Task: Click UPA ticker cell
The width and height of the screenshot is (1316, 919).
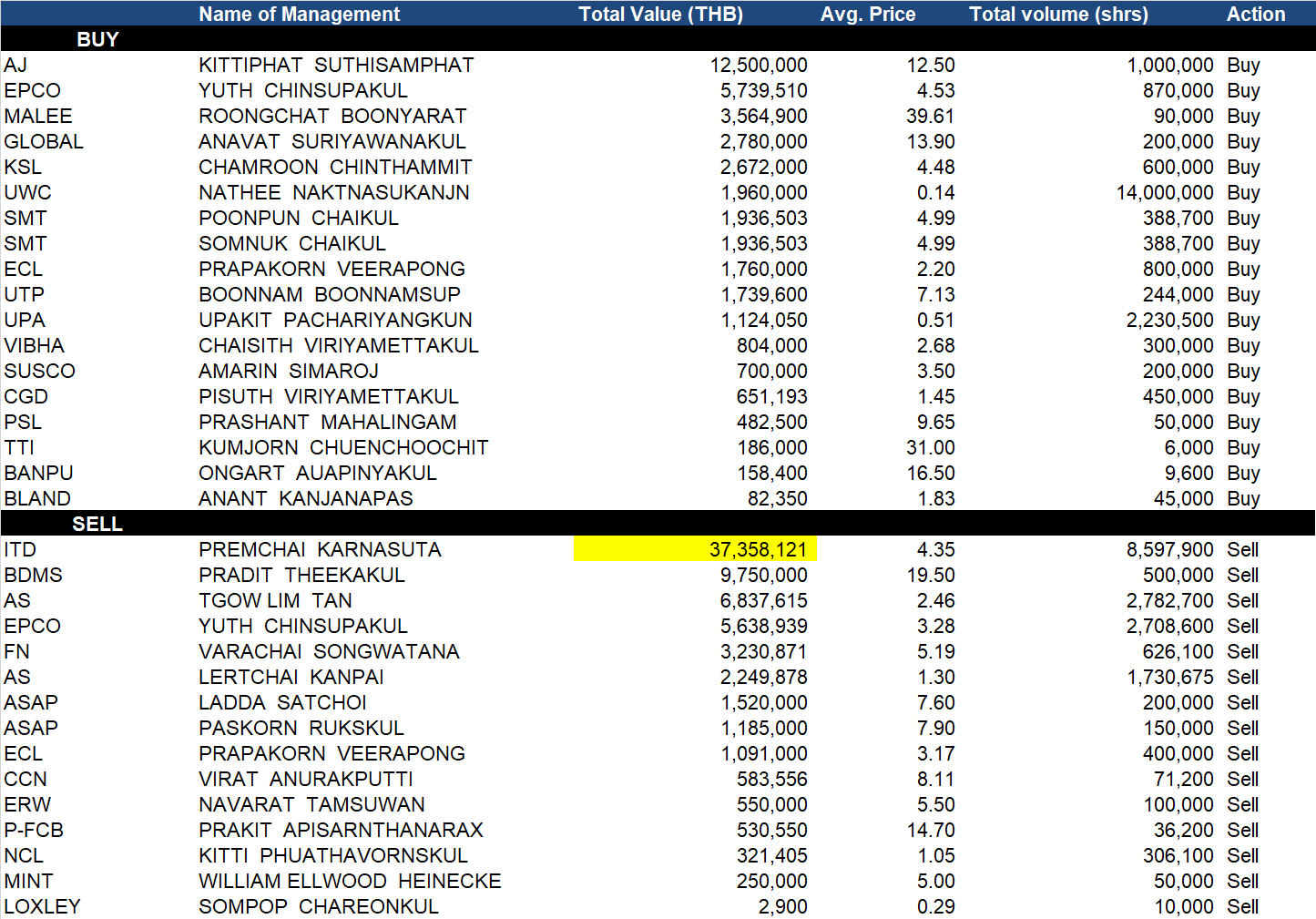Action: pyautogui.click(x=25, y=320)
